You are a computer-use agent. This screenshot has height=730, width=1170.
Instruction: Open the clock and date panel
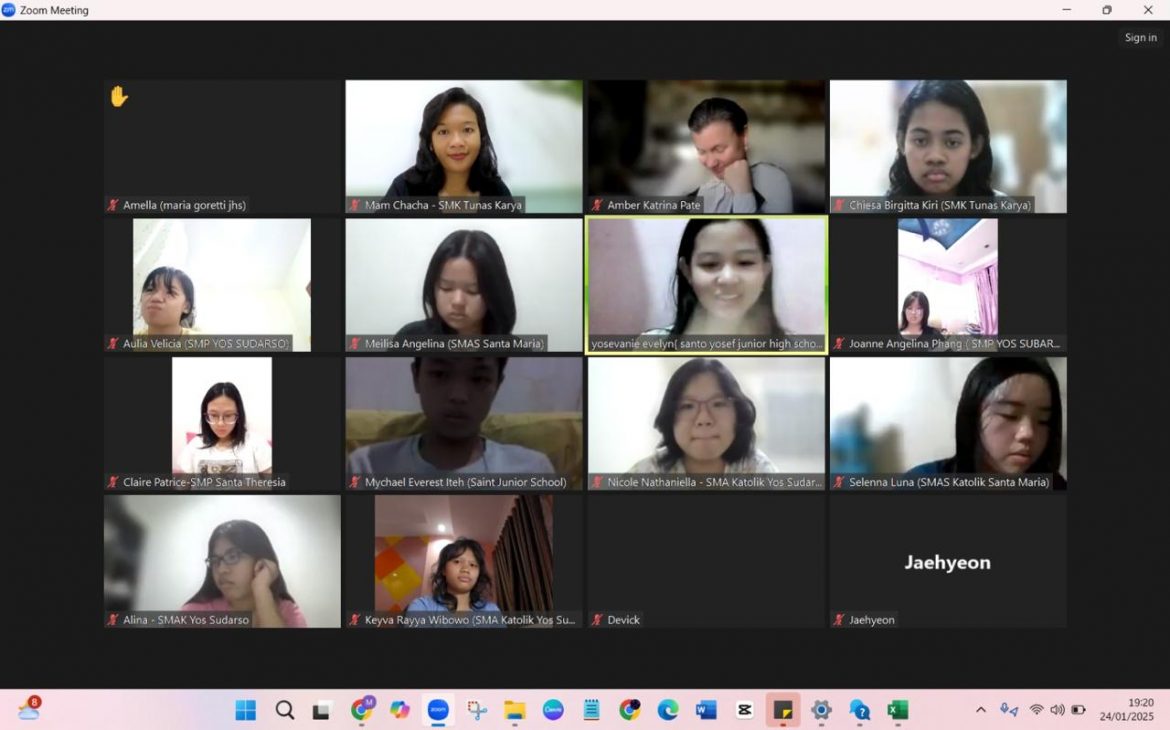[x=1126, y=710]
